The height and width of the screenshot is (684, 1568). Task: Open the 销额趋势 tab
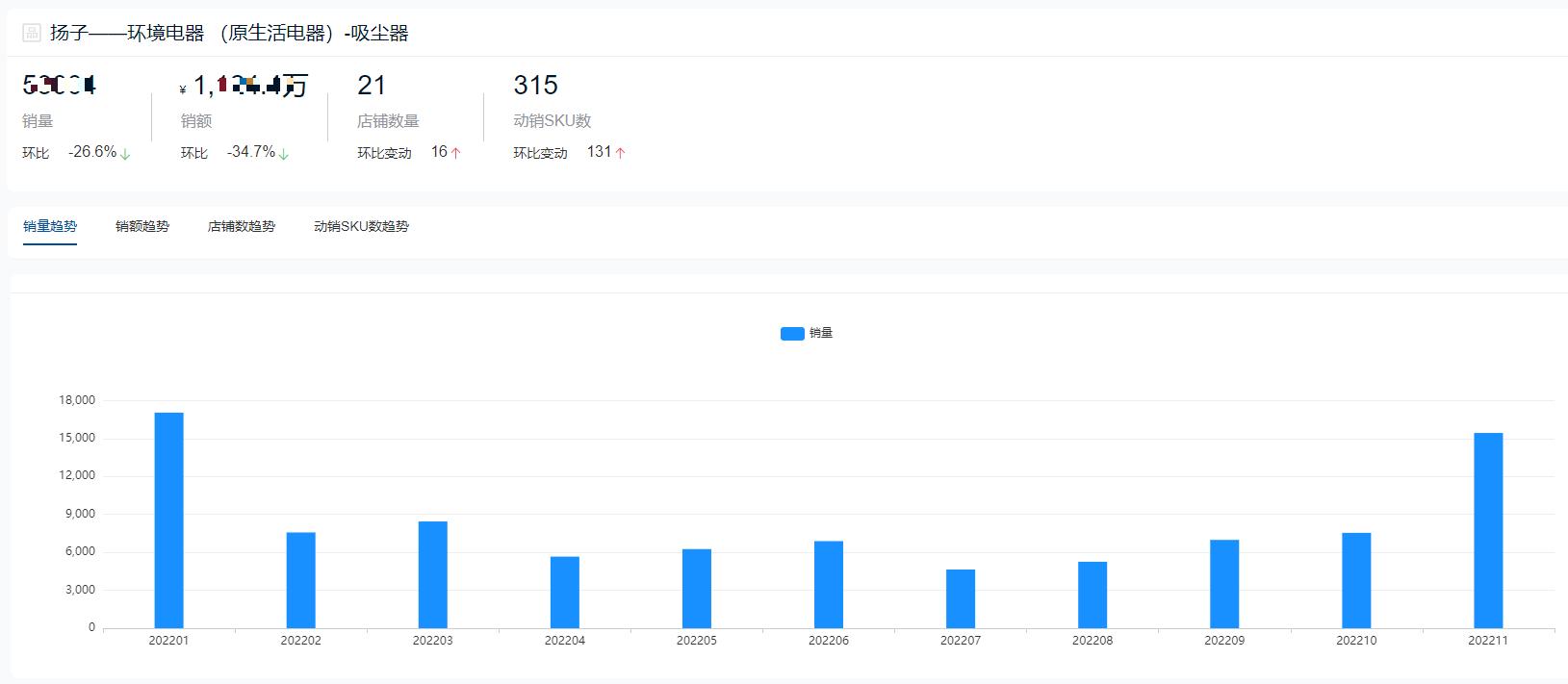(142, 226)
